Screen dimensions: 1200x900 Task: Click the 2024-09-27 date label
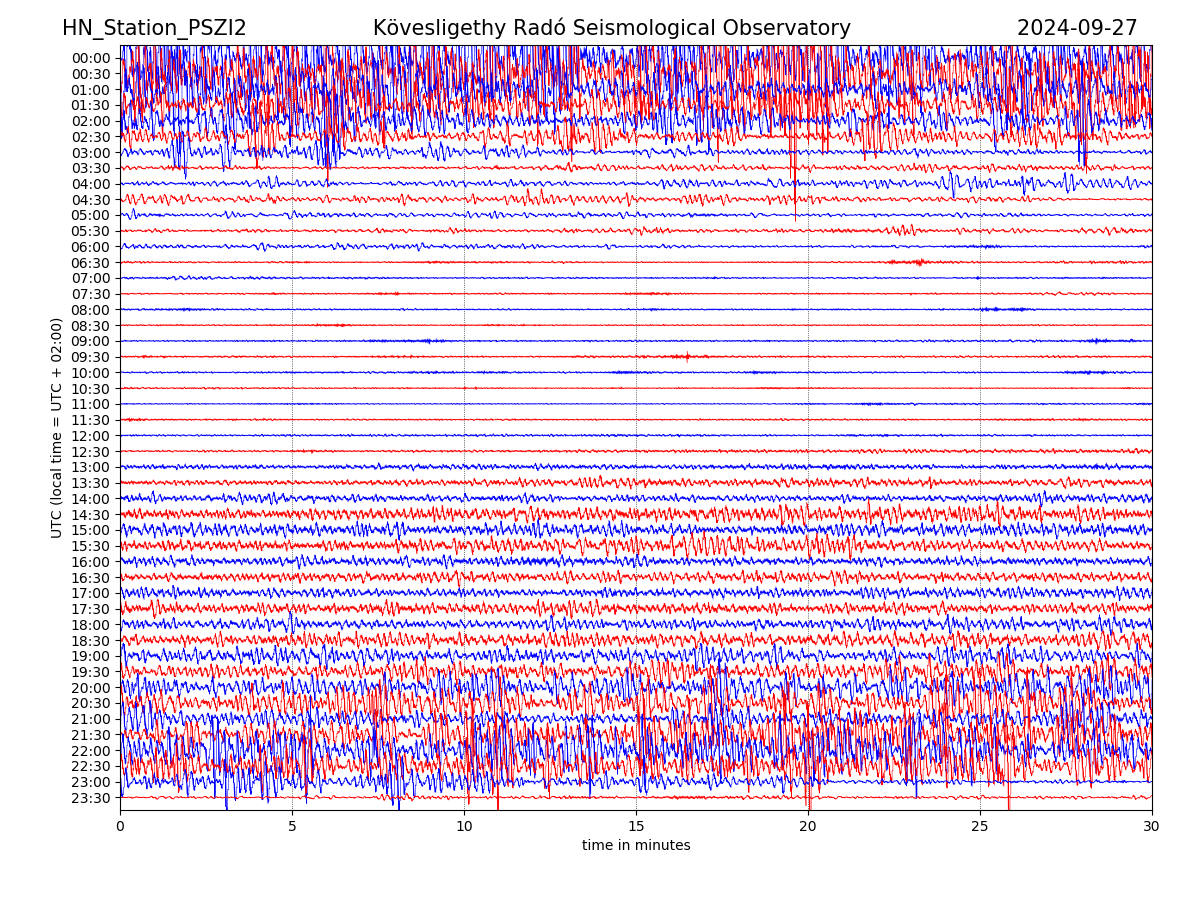tap(1076, 29)
